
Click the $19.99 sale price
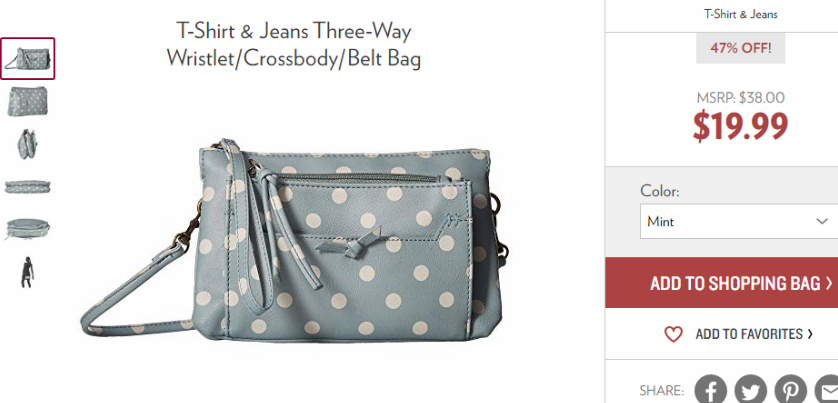click(740, 127)
